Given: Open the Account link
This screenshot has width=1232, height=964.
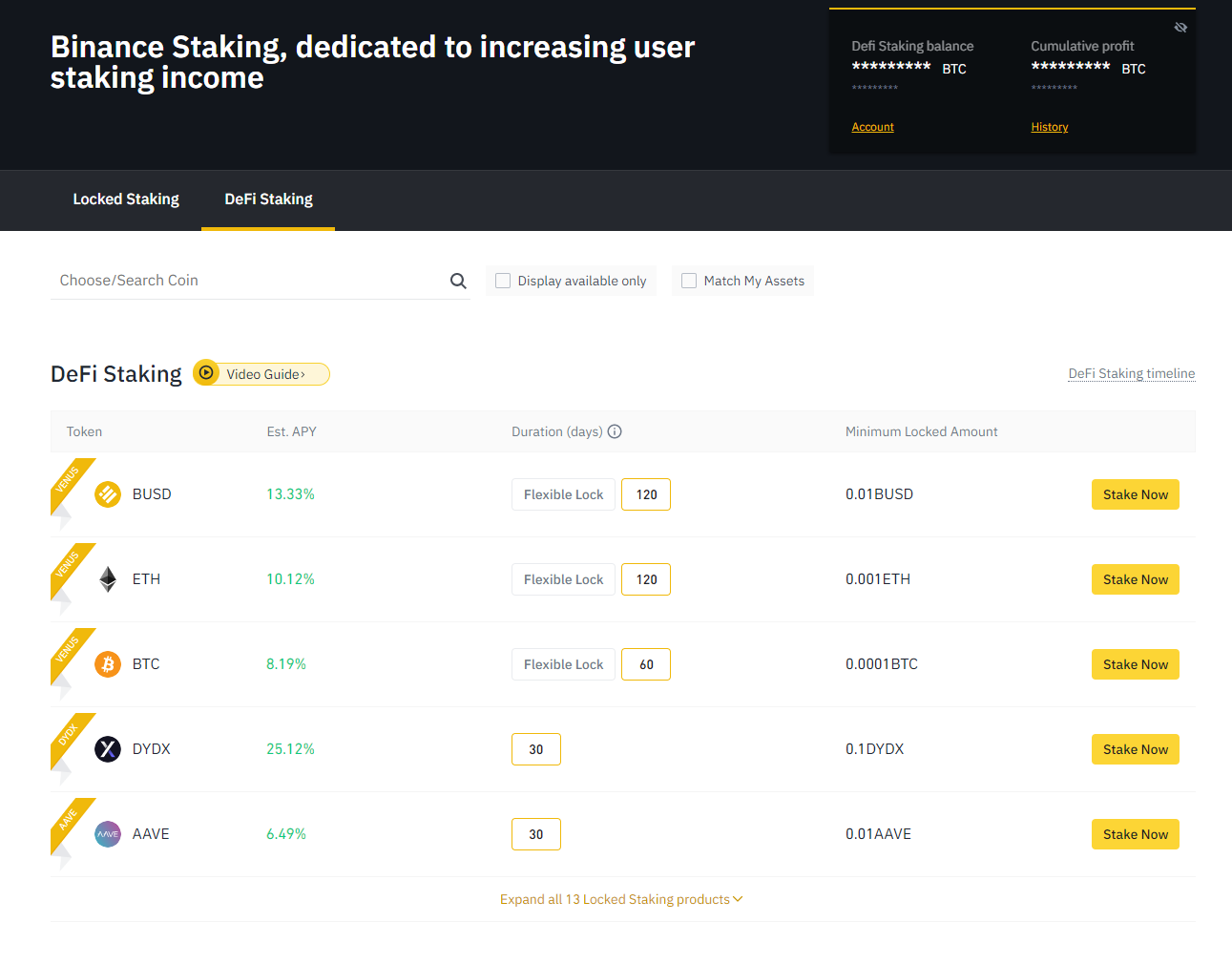Looking at the screenshot, I should tap(872, 127).
